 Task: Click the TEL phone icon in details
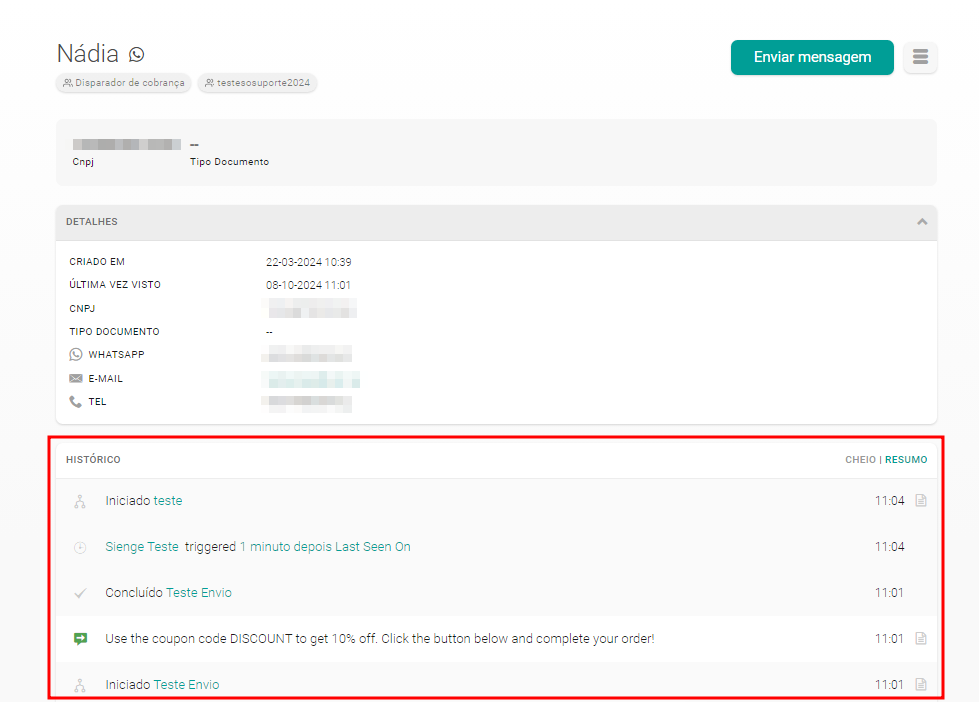pyautogui.click(x=76, y=402)
